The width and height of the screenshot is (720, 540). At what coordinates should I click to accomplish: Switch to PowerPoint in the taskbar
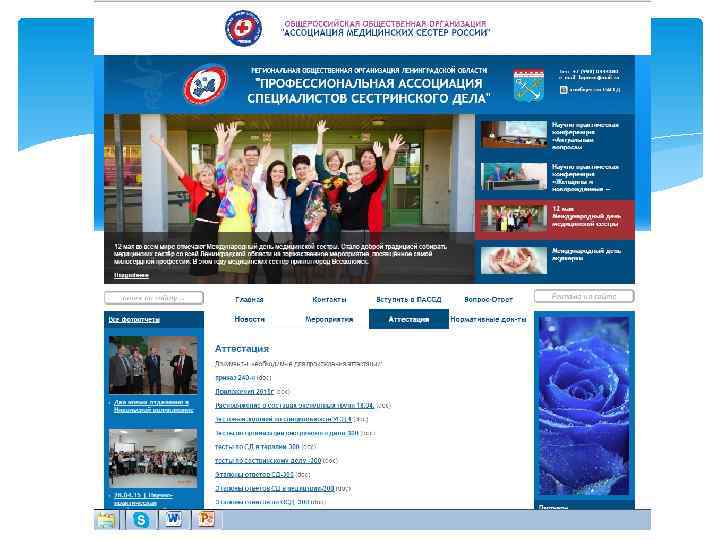pyautogui.click(x=207, y=520)
